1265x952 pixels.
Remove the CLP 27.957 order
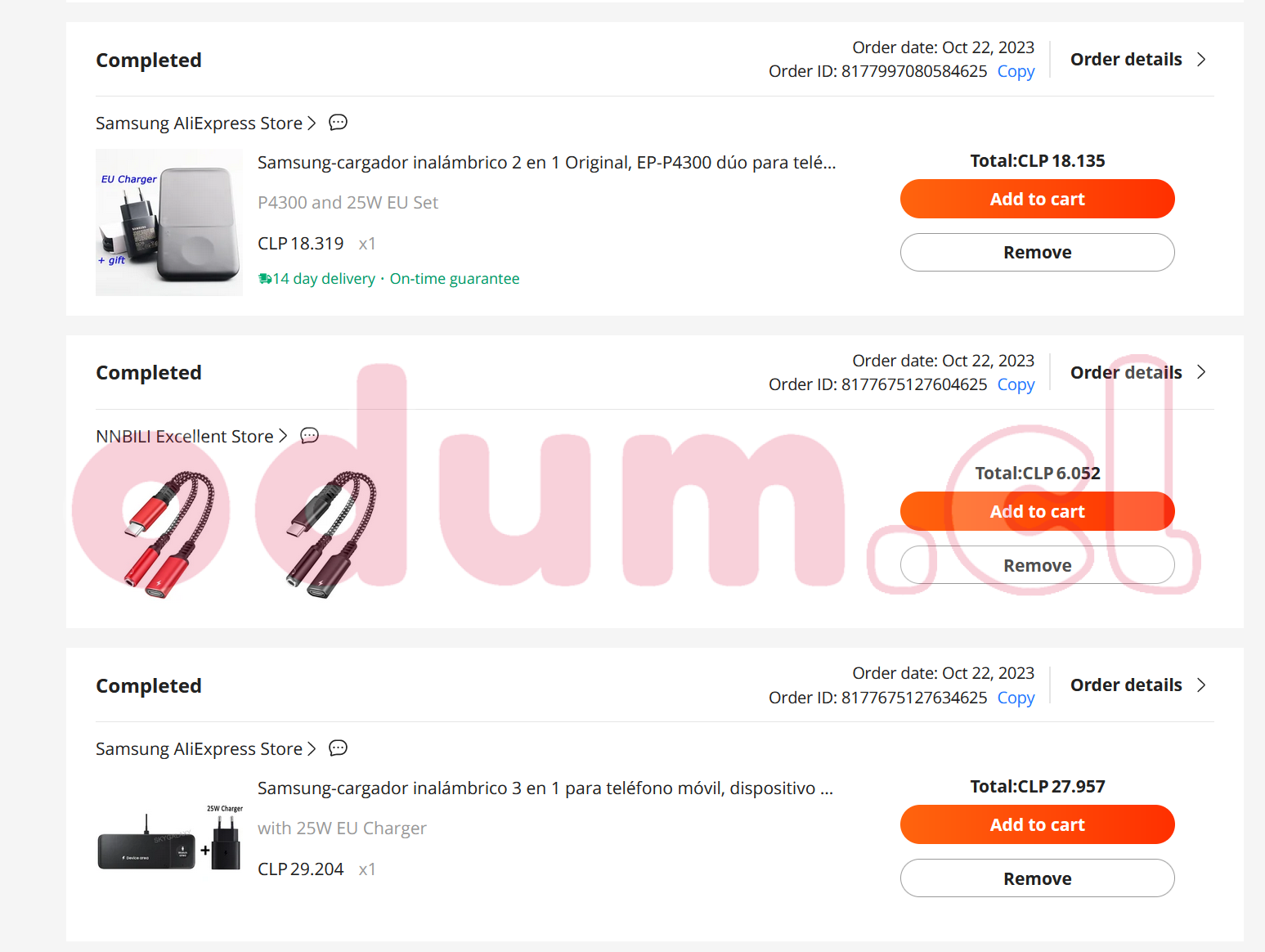(1037, 878)
